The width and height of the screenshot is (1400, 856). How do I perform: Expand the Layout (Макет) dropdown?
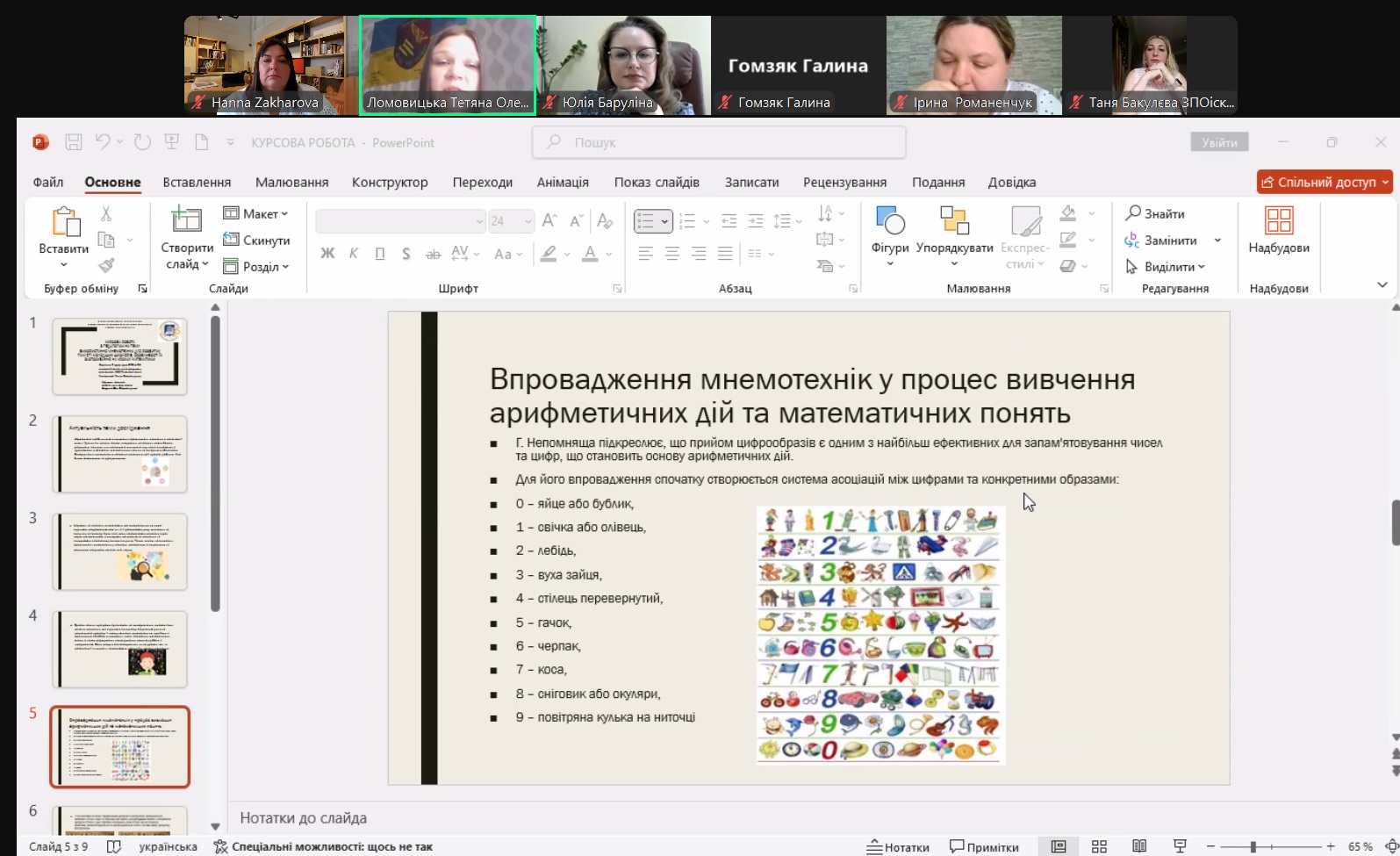pos(255,213)
